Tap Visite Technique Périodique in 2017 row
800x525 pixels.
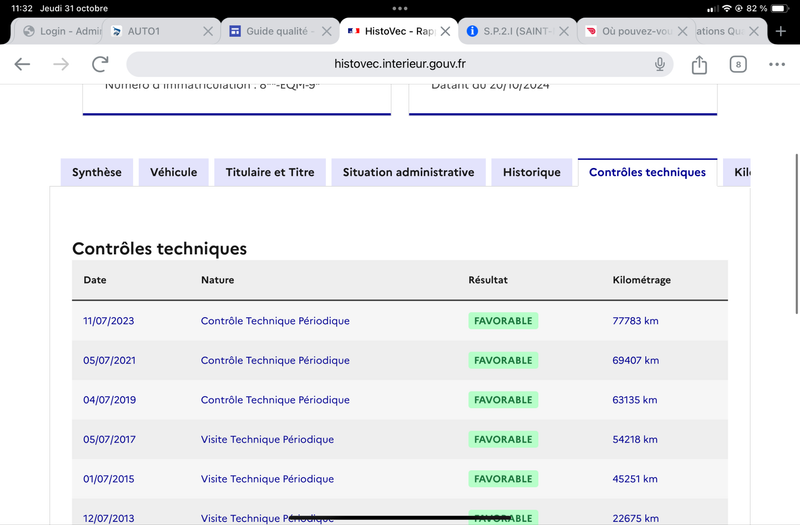pos(267,439)
